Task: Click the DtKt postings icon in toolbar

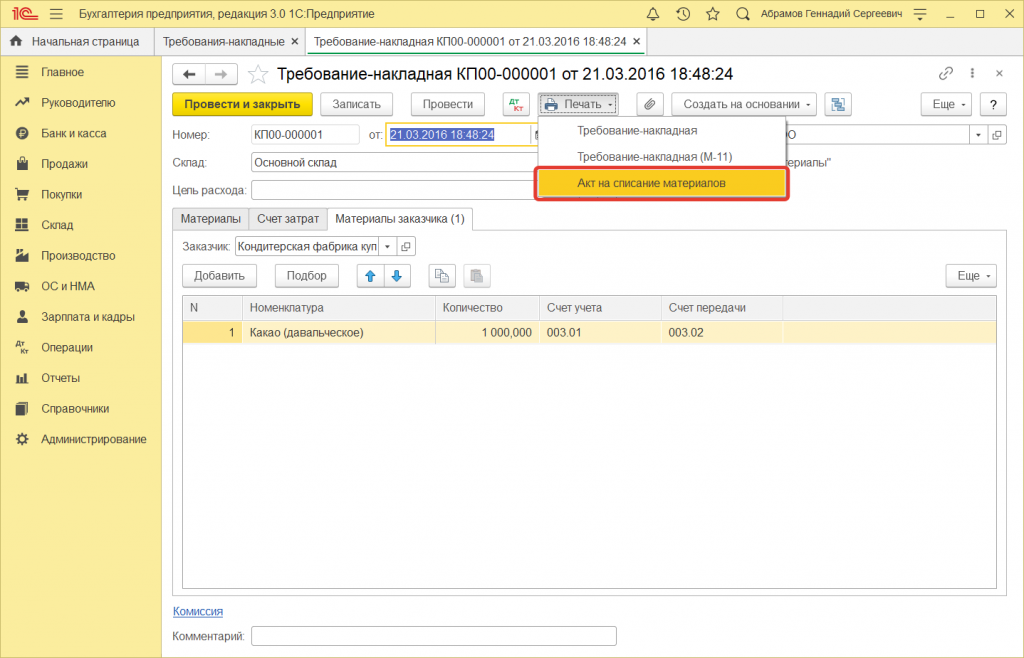Action: [516, 104]
